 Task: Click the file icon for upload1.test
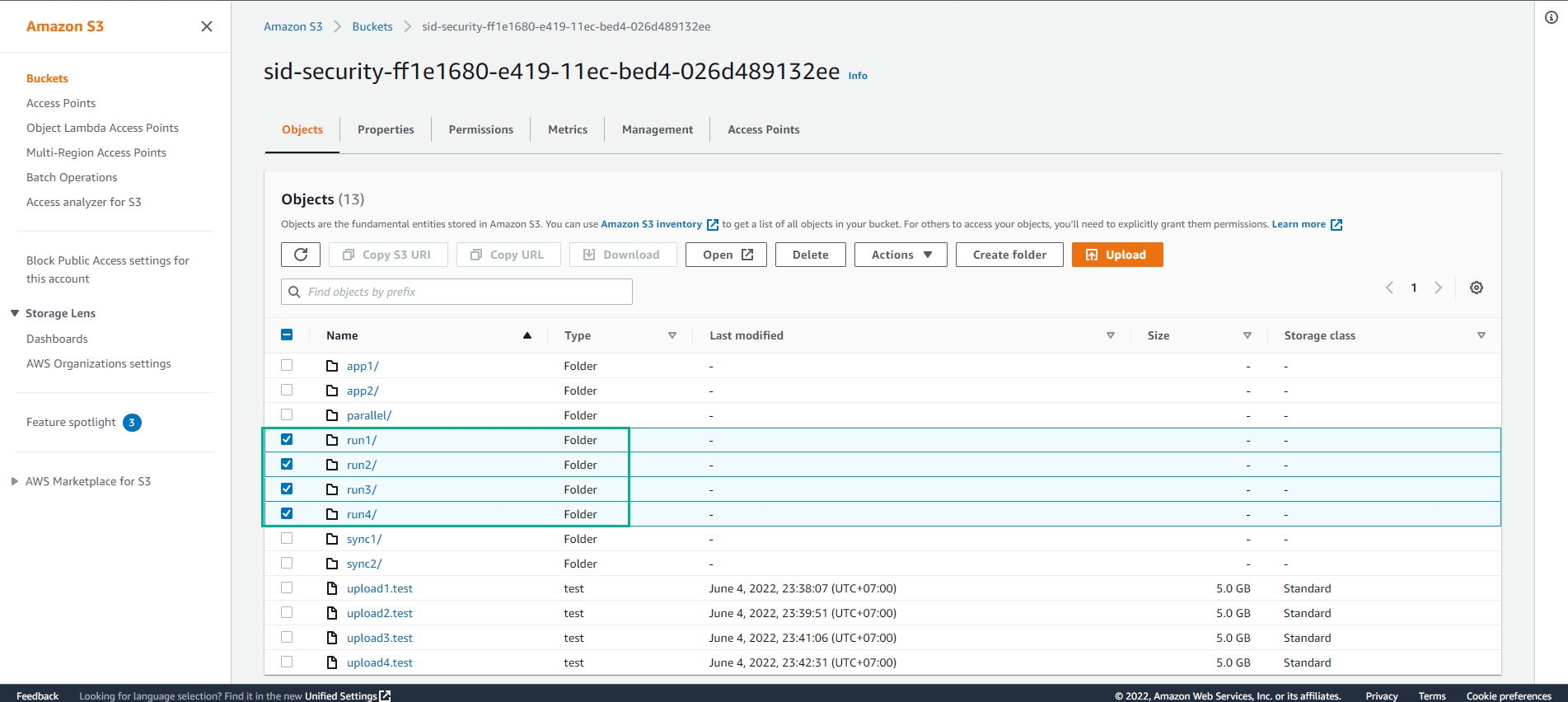click(332, 588)
